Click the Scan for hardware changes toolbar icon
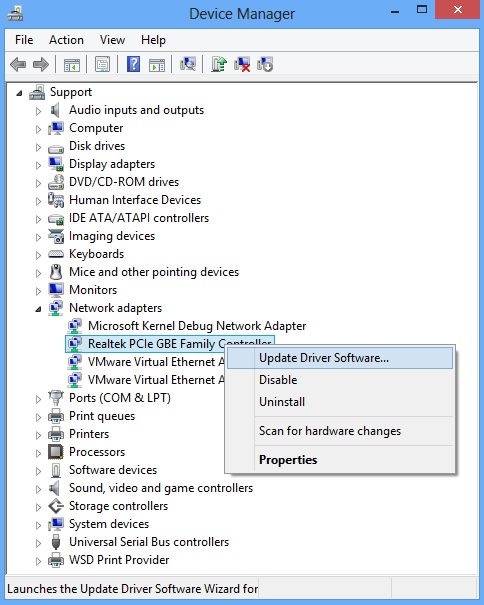The width and height of the screenshot is (484, 605). click(188, 64)
